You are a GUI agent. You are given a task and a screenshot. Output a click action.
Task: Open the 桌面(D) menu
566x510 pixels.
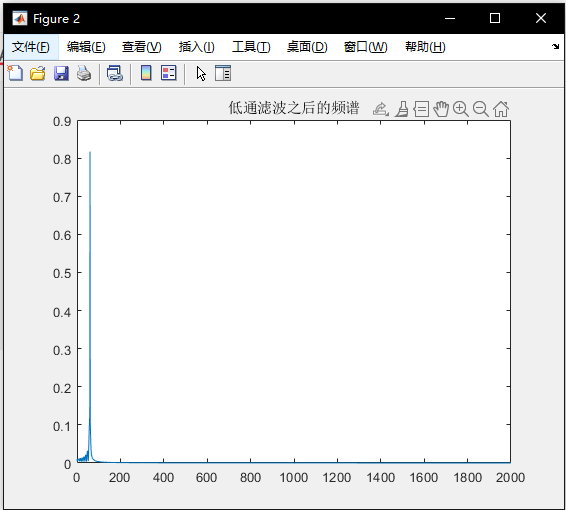(x=307, y=47)
